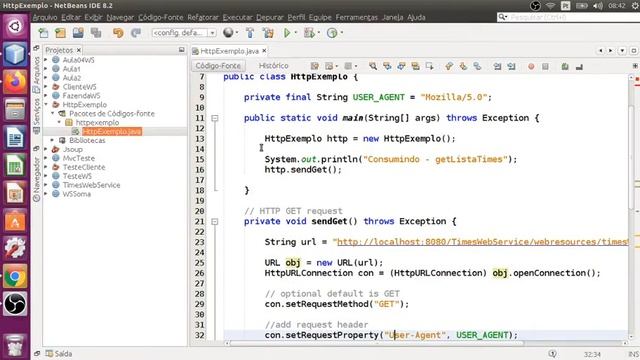The height and width of the screenshot is (360, 640).
Task: Toggle Bookmark in editor toolbar
Action: (x=477, y=66)
